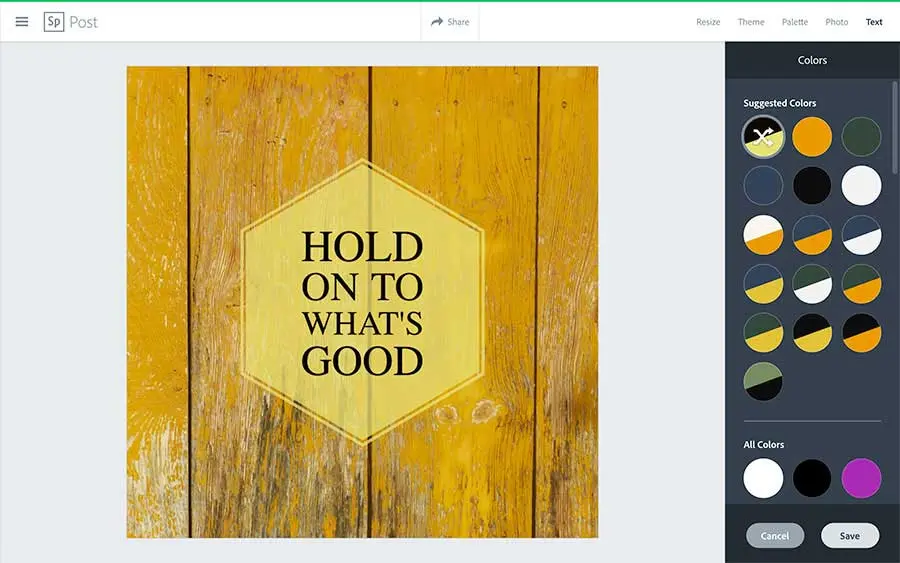
Task: Select the white and orange color pair
Action: [x=763, y=235]
